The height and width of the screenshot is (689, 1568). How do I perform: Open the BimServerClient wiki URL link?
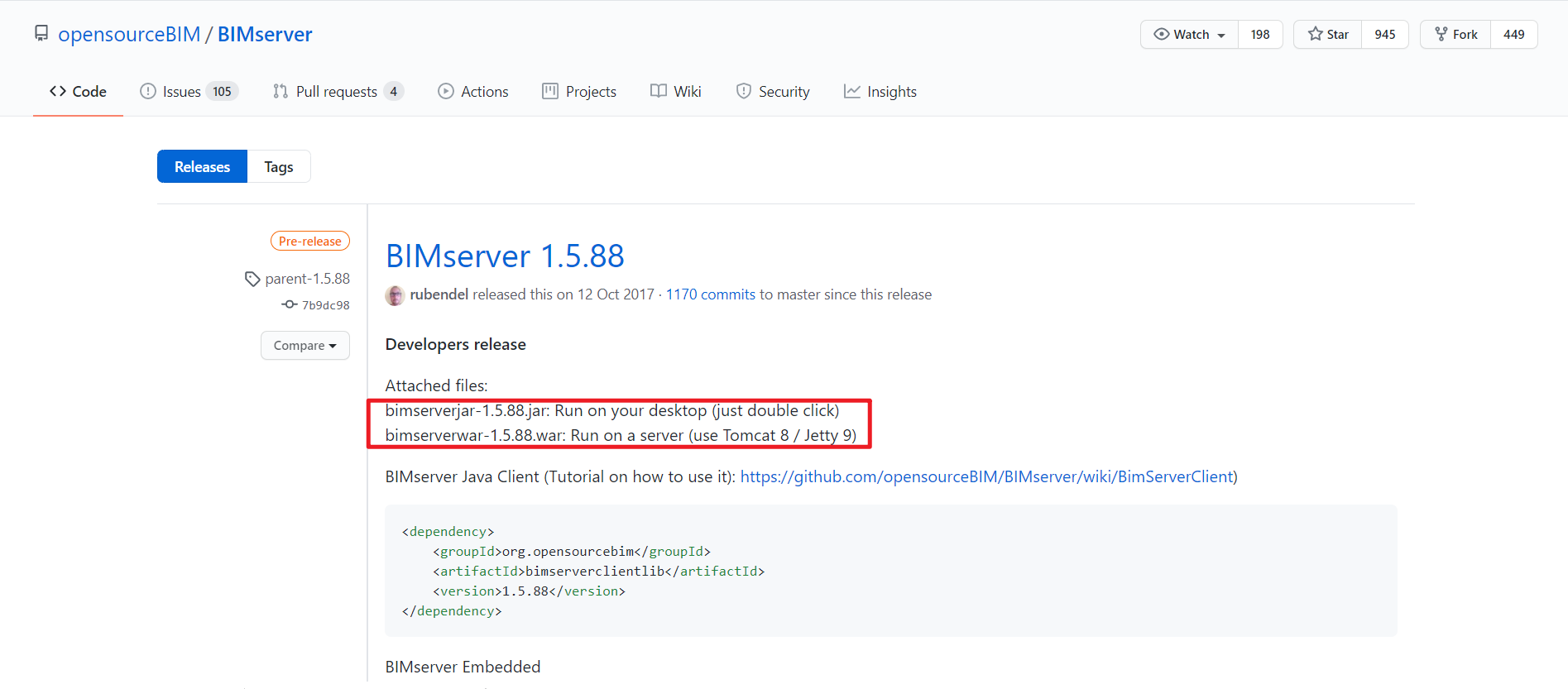pyautogui.click(x=987, y=476)
